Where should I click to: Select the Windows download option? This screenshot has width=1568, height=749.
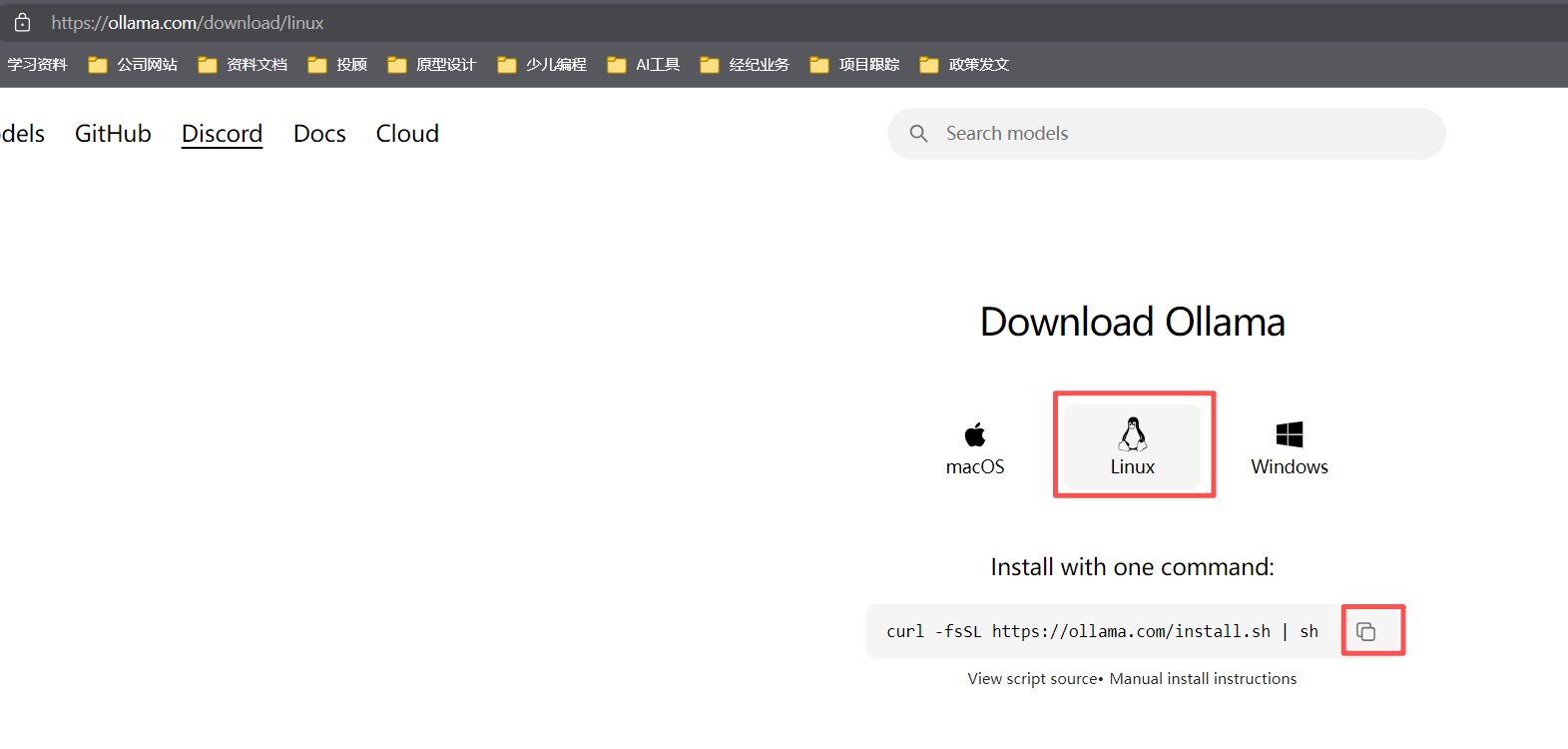tap(1290, 448)
